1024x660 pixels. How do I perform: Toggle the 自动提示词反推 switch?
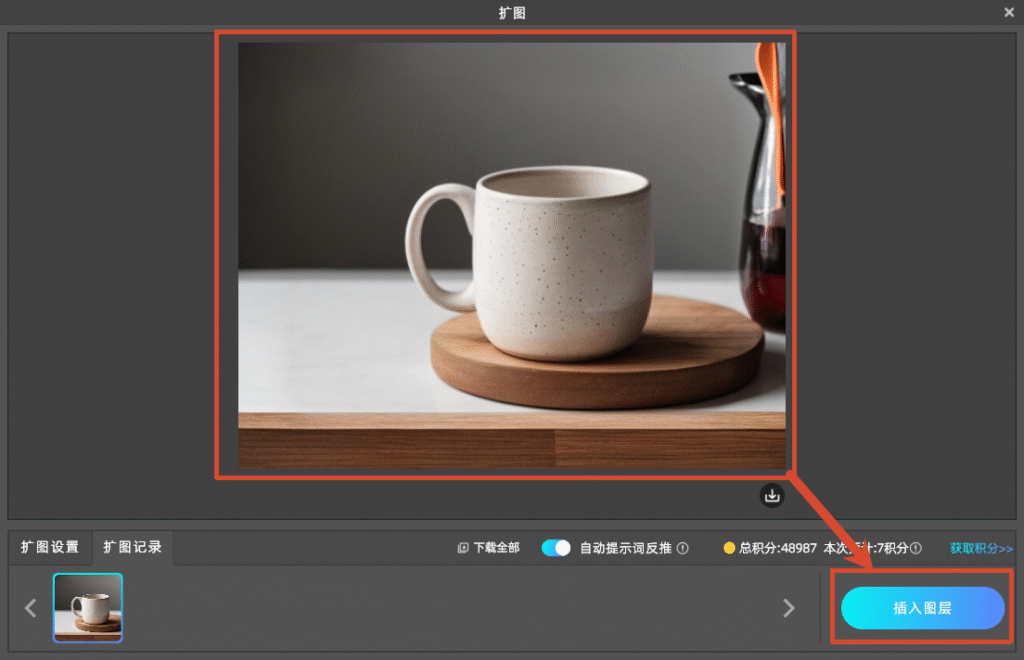click(556, 548)
